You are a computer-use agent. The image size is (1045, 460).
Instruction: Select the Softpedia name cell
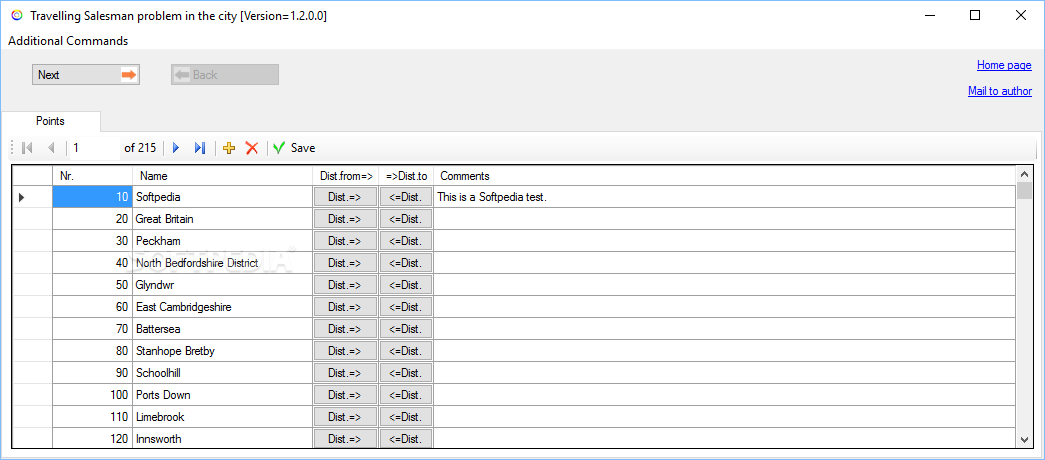(223, 197)
